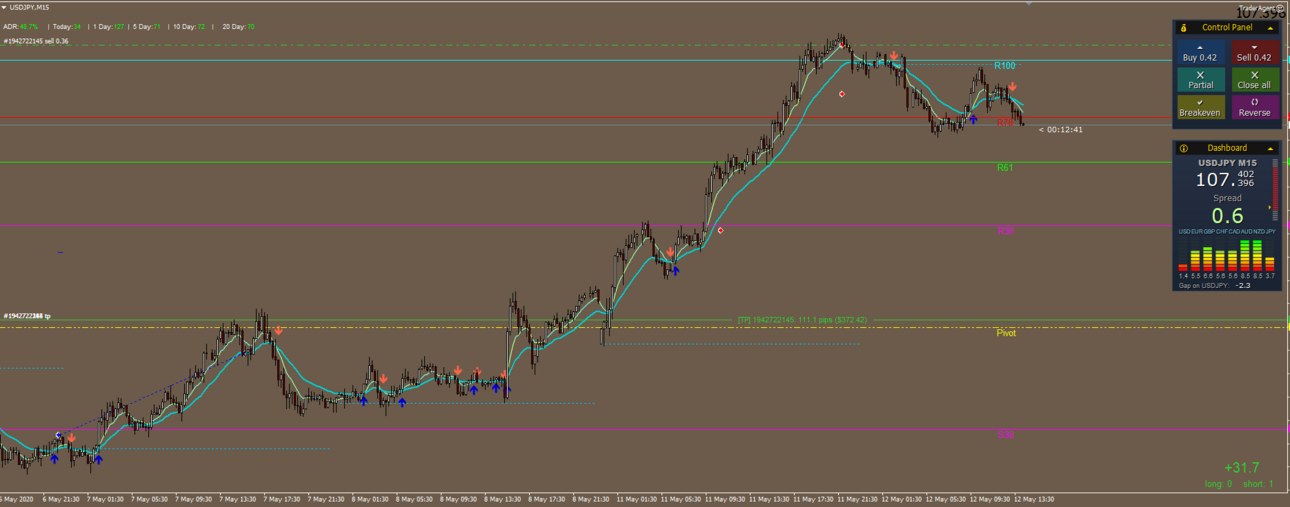Click the vertical spread meter in Dashboard

click(1275, 192)
